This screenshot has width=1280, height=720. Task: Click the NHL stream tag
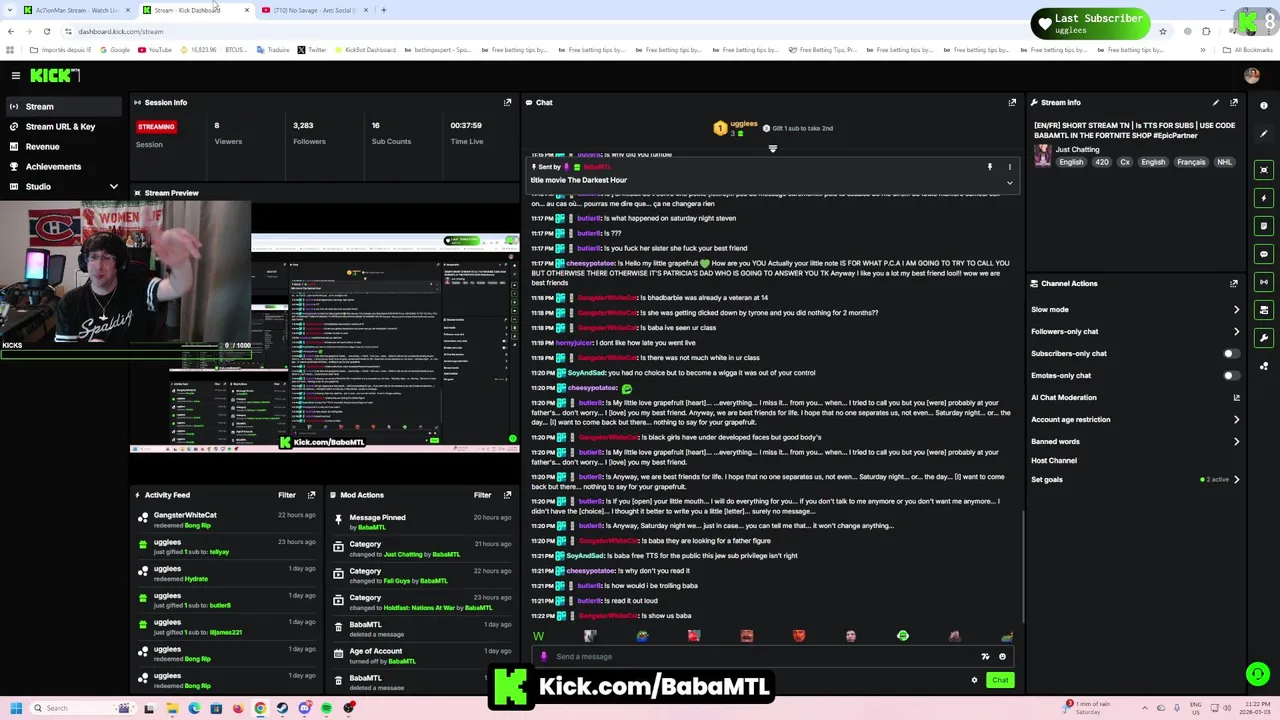click(1224, 162)
